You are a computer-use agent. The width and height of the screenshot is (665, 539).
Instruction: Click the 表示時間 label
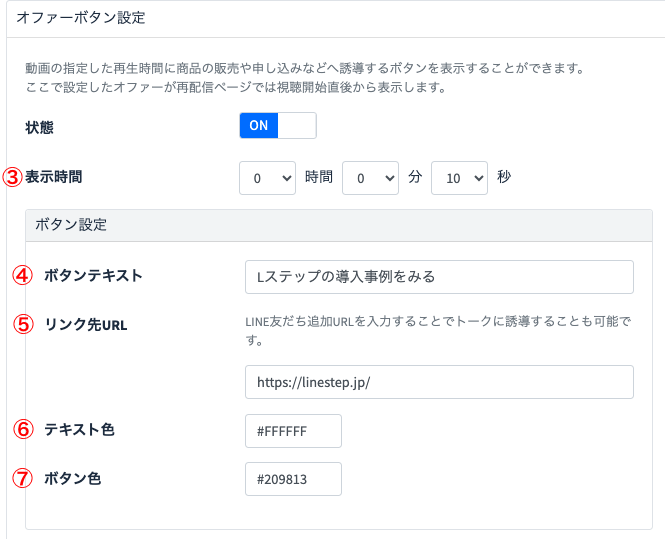tap(53, 177)
